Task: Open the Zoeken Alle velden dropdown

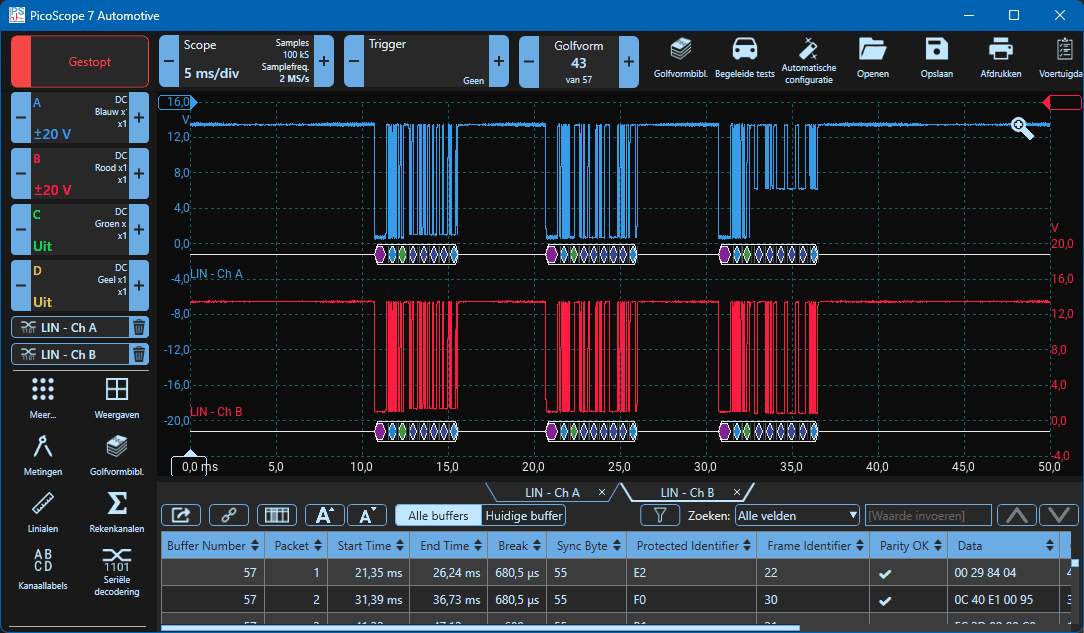Action: point(796,516)
